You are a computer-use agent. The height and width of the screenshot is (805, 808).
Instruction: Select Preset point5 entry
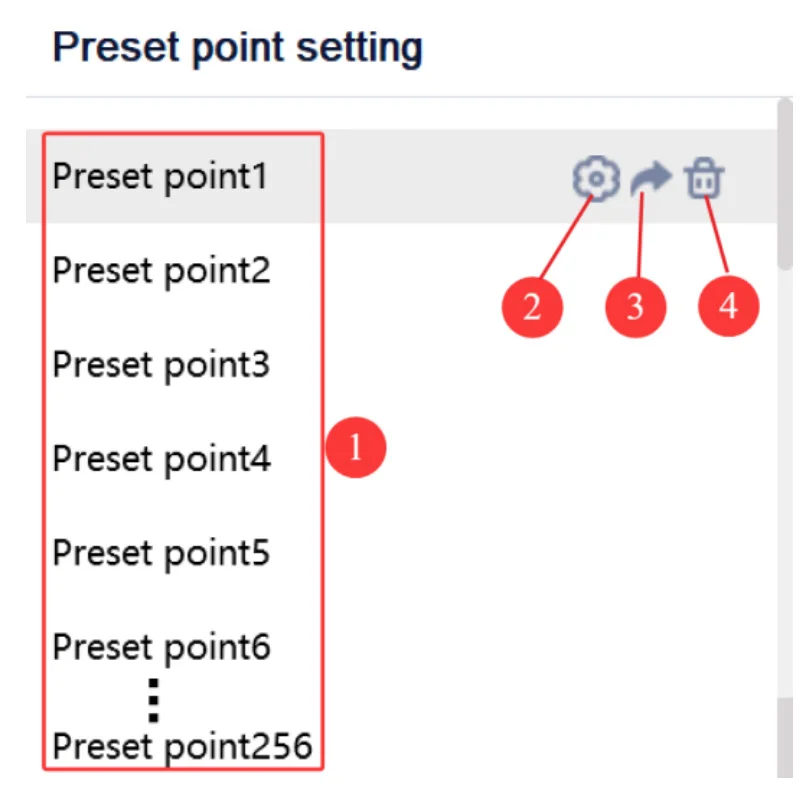tap(161, 553)
